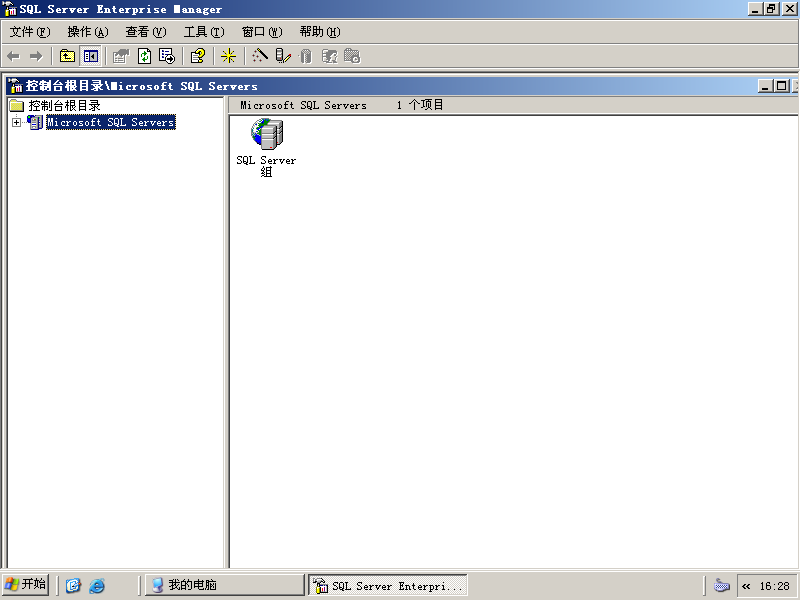Click the keyboard language tray icon
The width and height of the screenshot is (800, 600).
click(722, 585)
